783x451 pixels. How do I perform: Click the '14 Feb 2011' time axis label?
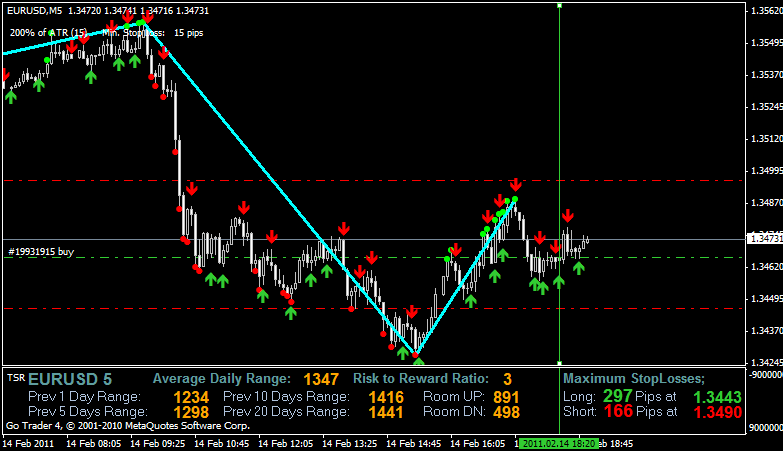28,444
